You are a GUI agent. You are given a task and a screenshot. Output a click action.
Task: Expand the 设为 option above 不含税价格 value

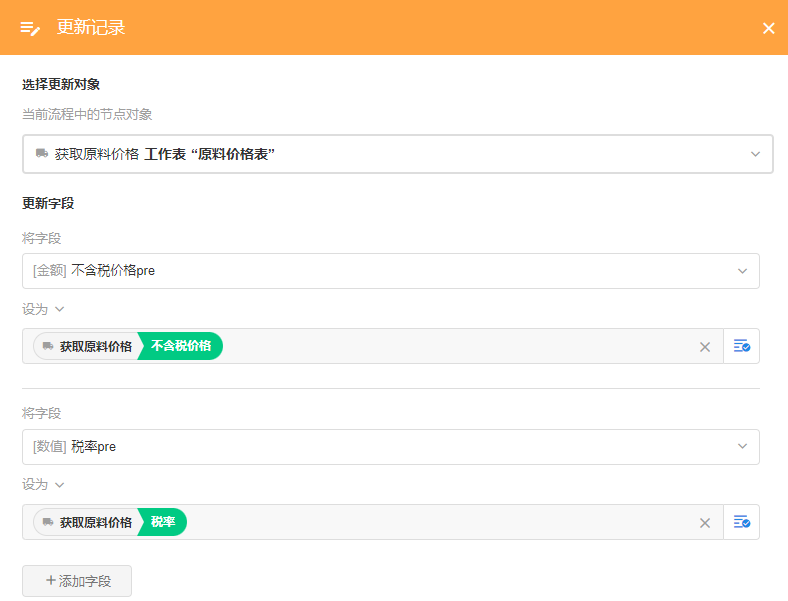pos(43,309)
